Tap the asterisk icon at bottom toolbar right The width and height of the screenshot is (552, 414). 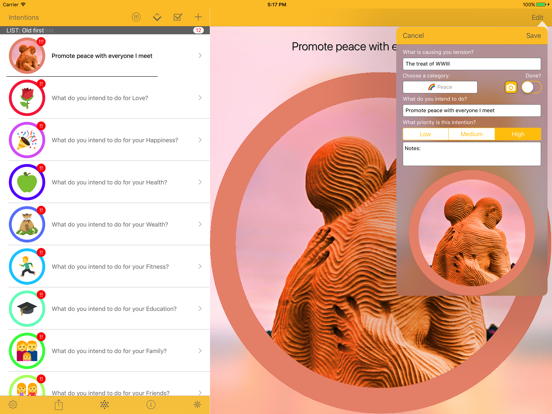[197, 404]
